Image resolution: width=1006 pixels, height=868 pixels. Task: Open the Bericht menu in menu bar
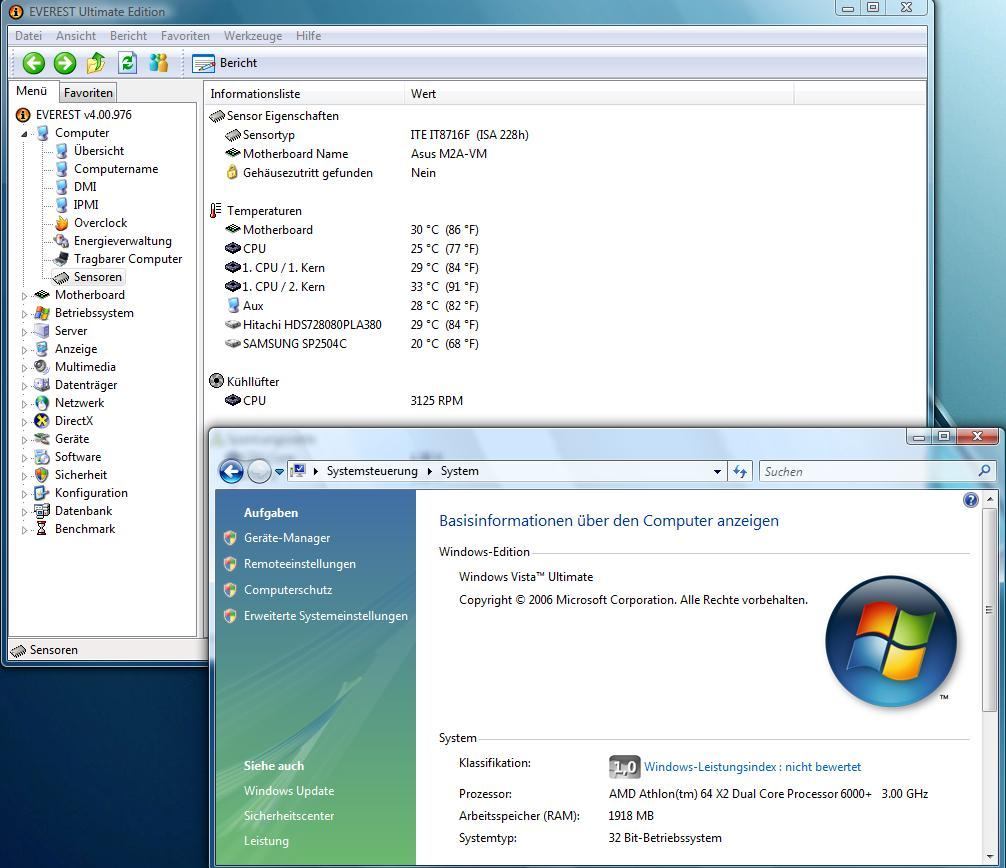pos(128,36)
